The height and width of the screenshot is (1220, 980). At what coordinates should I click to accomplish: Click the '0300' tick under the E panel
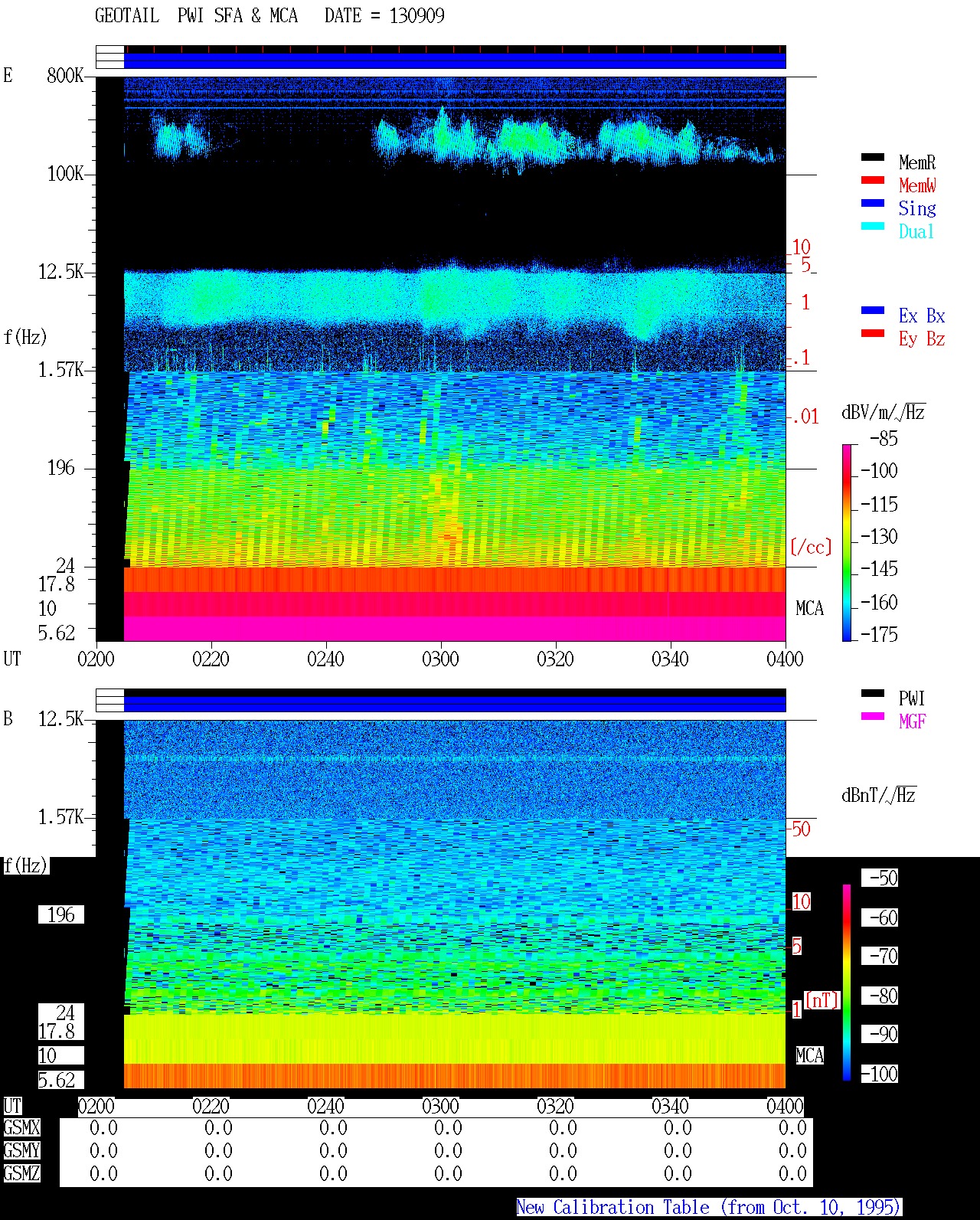(440, 659)
